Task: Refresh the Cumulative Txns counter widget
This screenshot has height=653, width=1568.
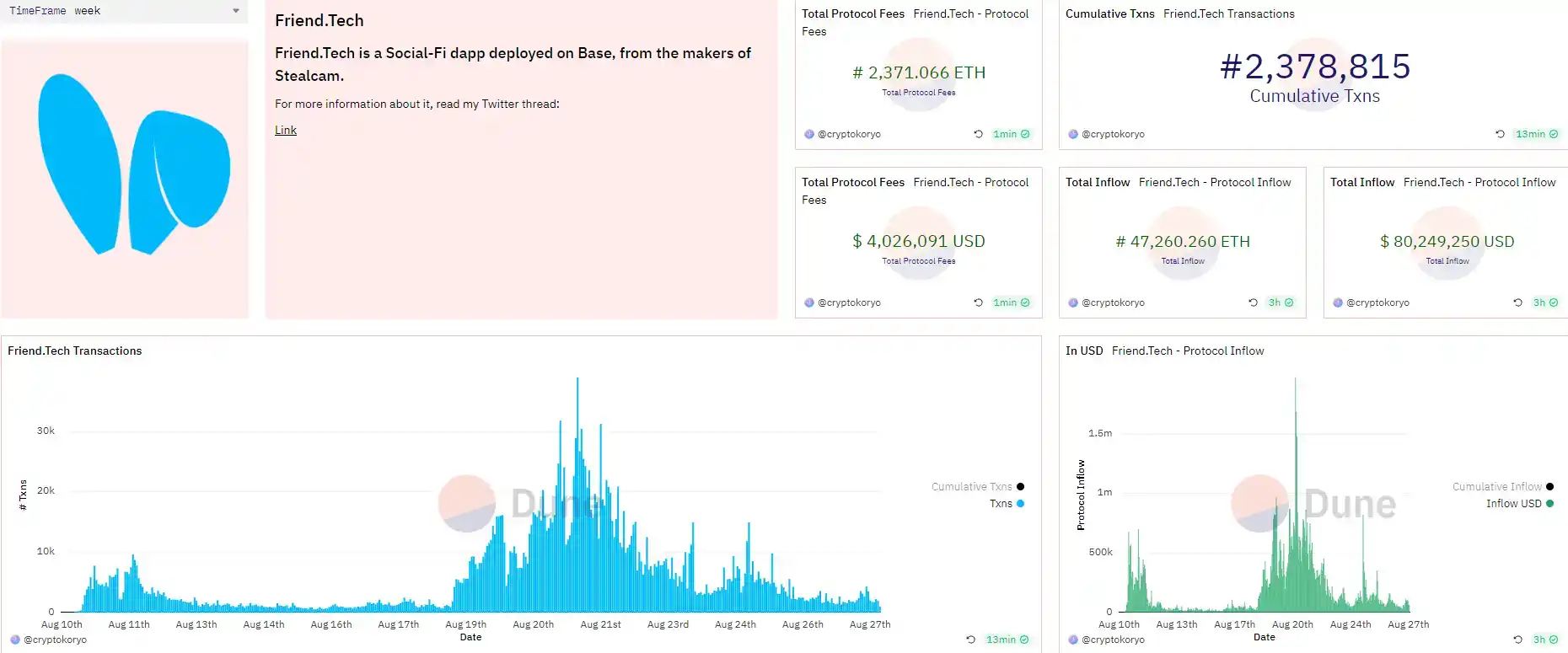Action: tap(1500, 134)
